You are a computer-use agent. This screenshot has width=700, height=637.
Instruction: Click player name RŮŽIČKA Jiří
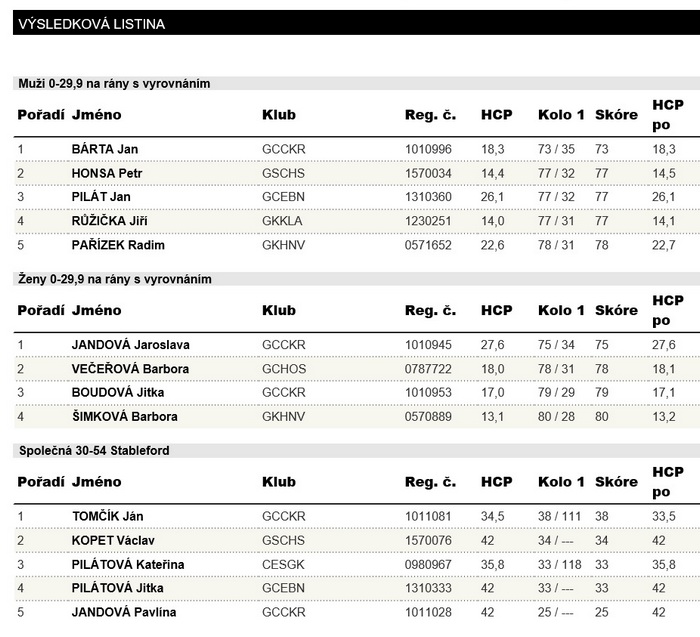(109, 221)
